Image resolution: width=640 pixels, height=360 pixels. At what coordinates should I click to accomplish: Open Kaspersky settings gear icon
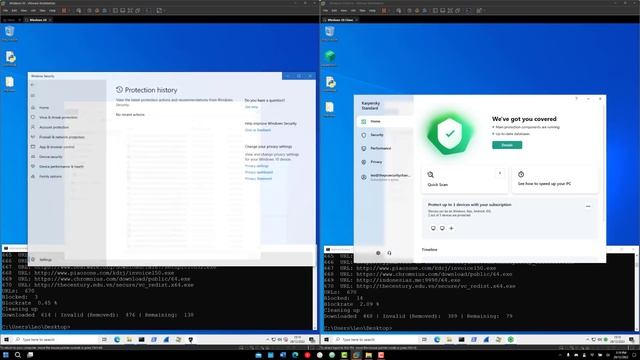[378, 253]
